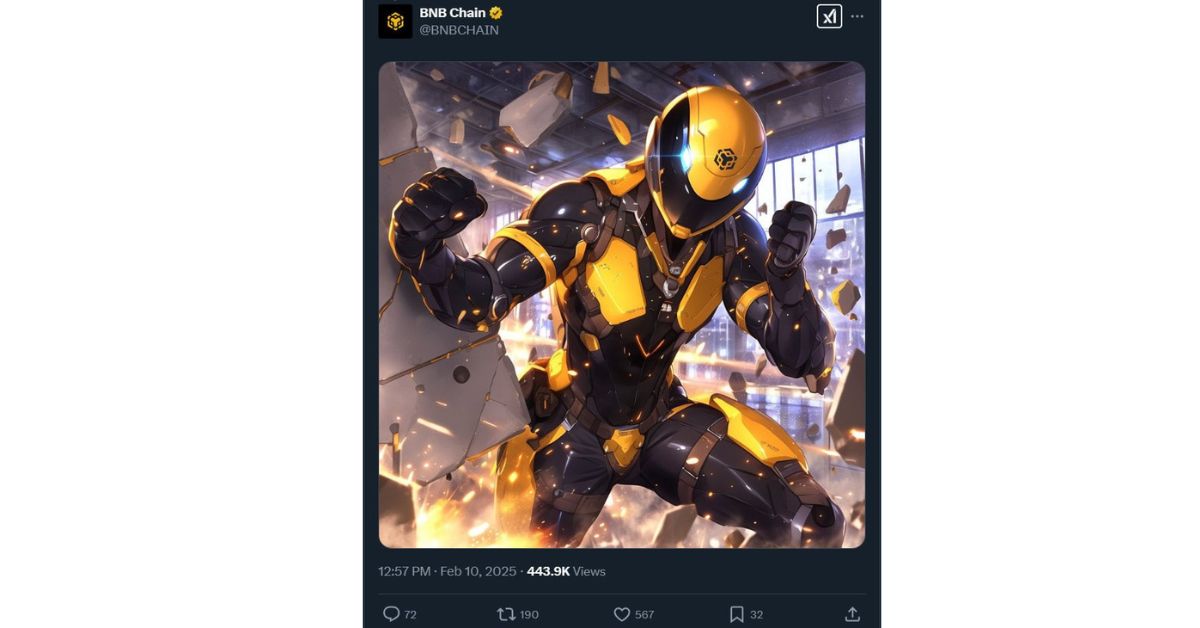Click the gold verified badge
This screenshot has width=1200, height=628.
pos(496,13)
